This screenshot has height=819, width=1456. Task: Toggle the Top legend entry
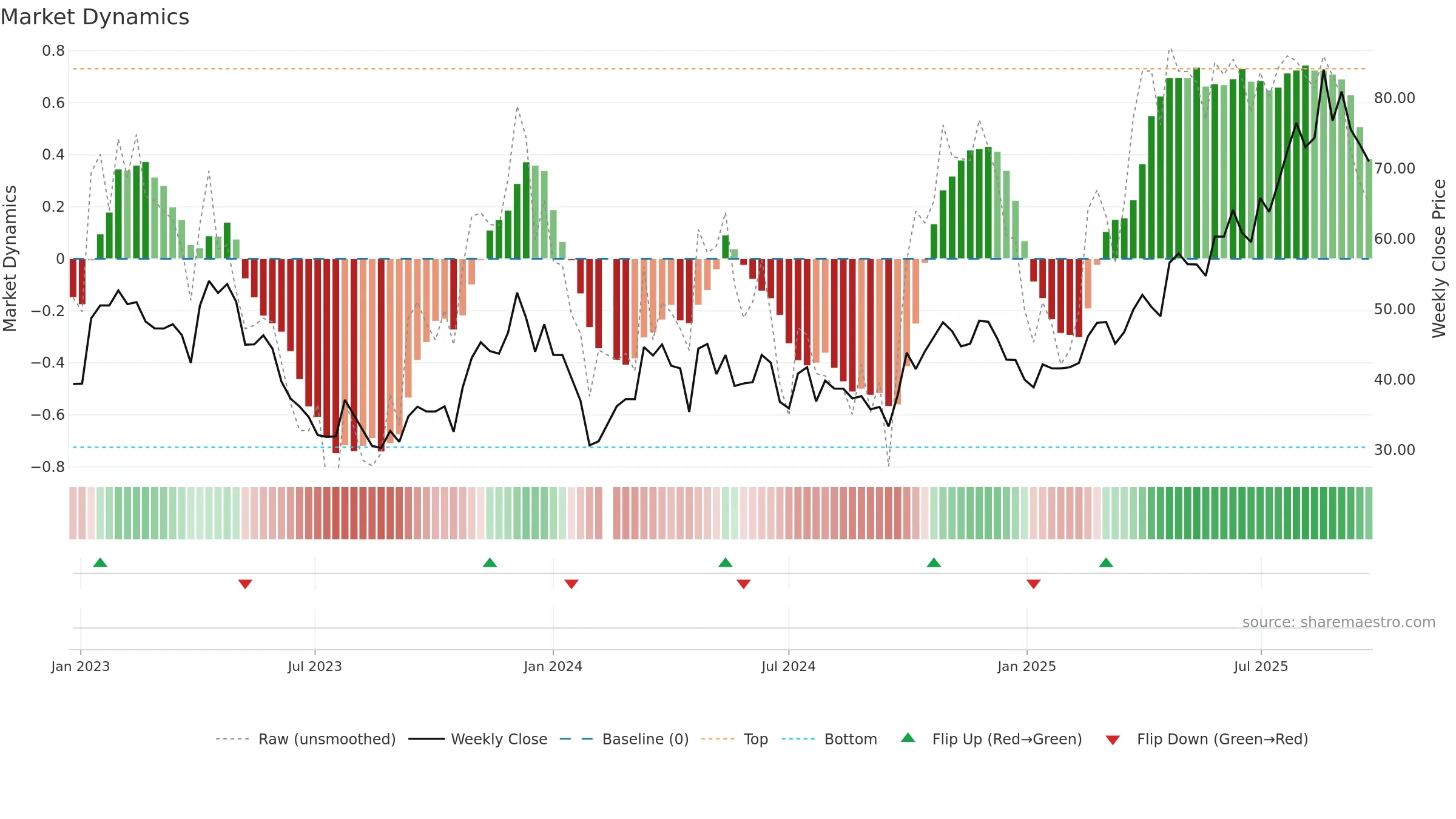[735, 739]
